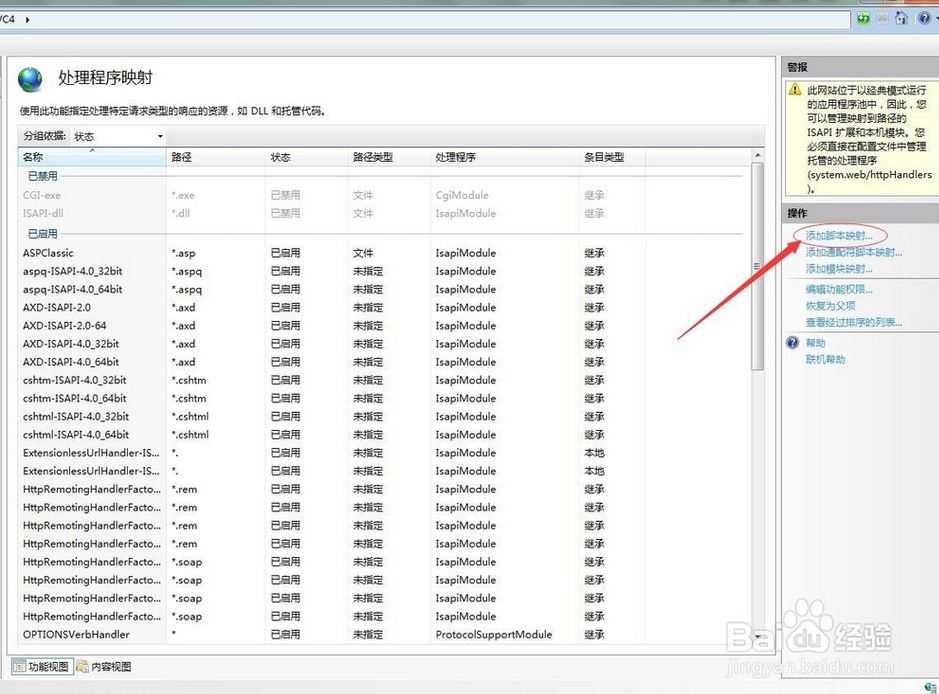
Task: Open 编辑功能权限 action link
Action: coord(838,289)
